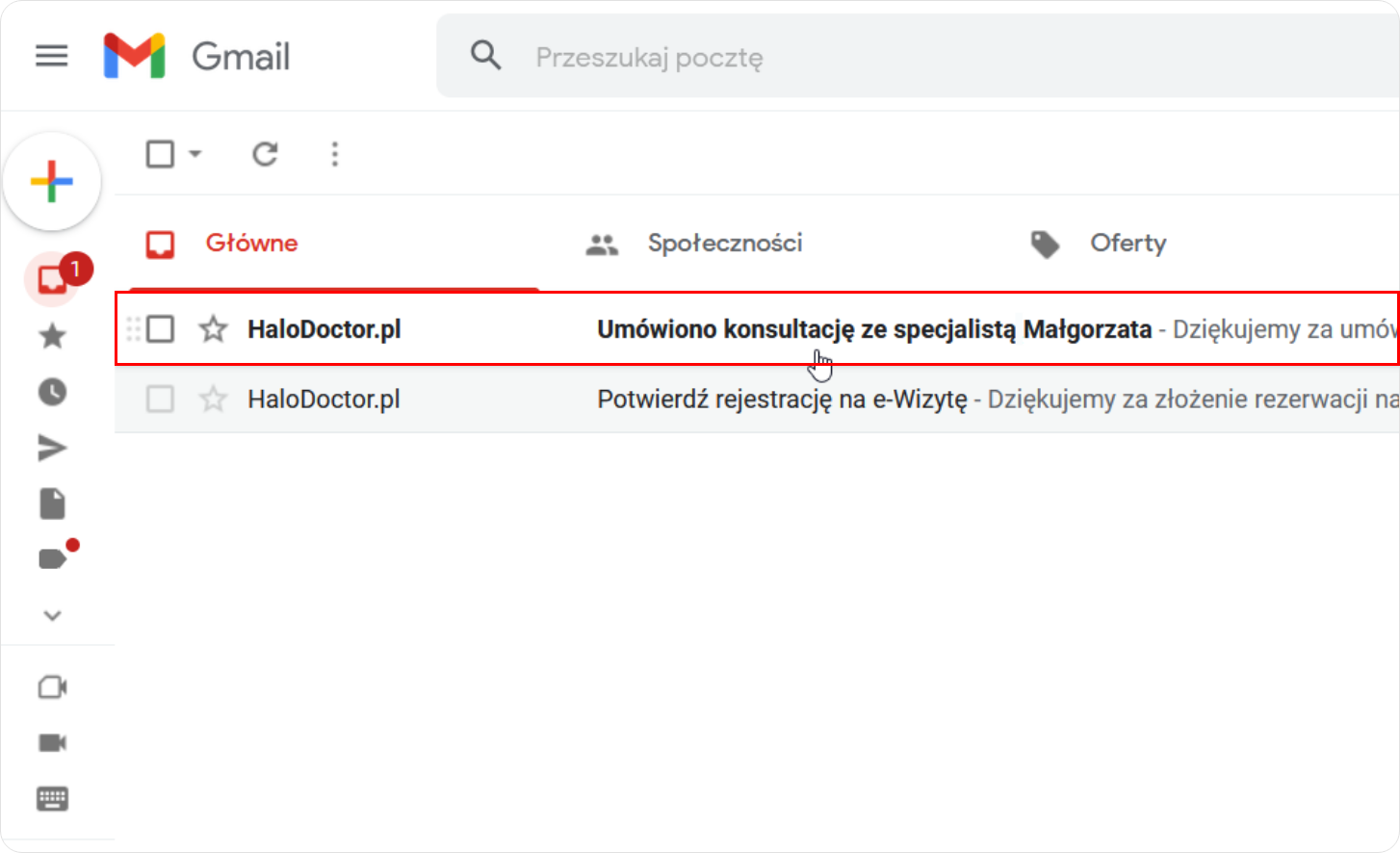
Task: Open sent mail arrow icon
Action: [52, 448]
